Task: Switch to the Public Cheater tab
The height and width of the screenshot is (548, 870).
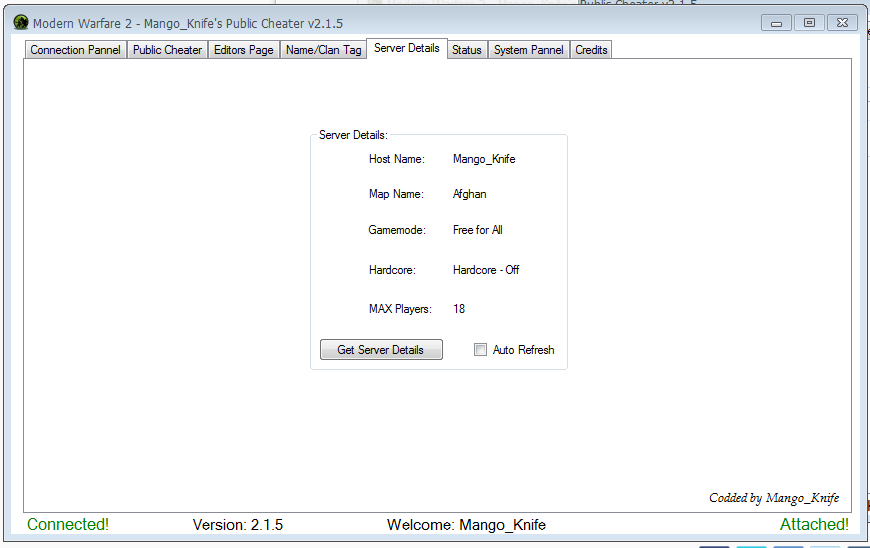Action: tap(168, 50)
